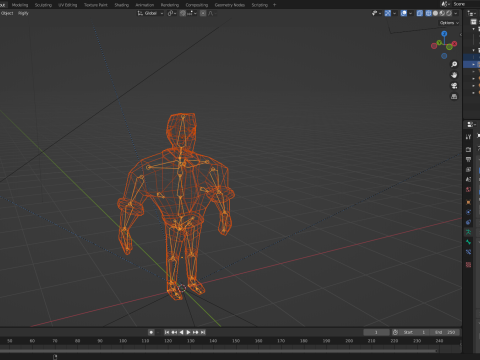Click the red X axis on navigation gizmo
This screenshot has width=480, height=360.
coord(454,44)
